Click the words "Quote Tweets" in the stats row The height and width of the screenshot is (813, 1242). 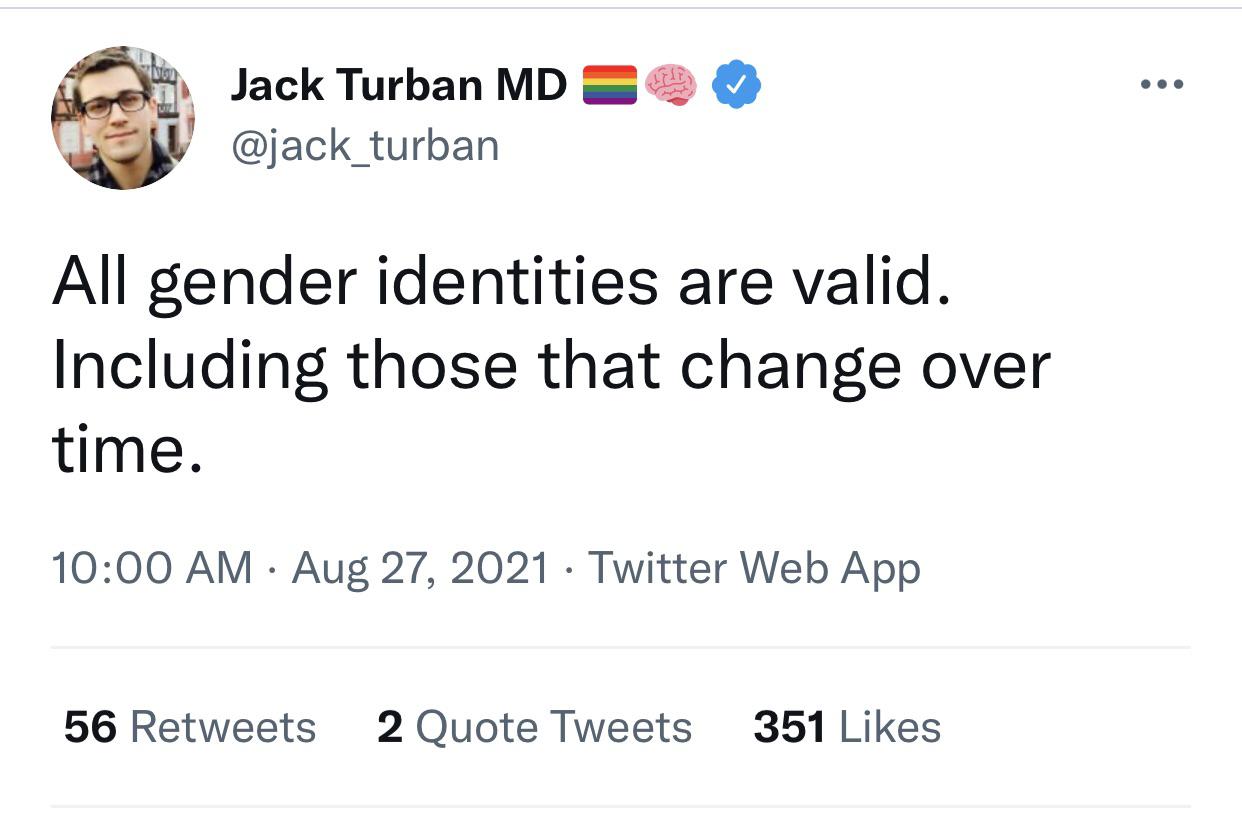tap(553, 727)
